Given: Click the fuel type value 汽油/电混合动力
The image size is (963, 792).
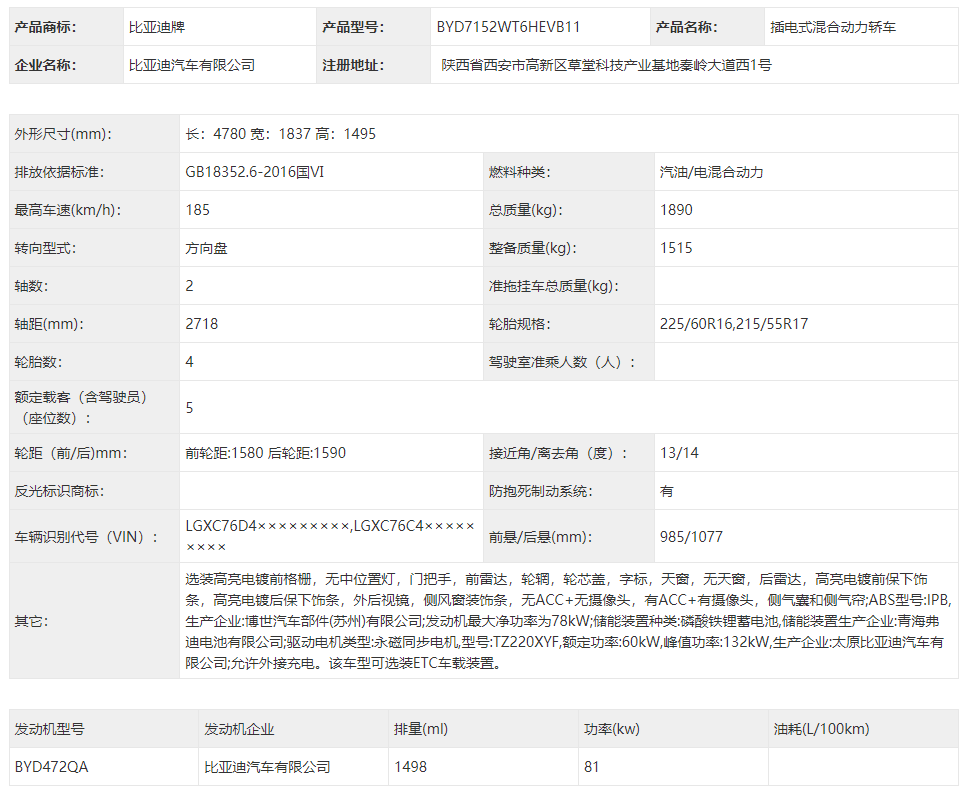Looking at the screenshot, I should point(711,172).
